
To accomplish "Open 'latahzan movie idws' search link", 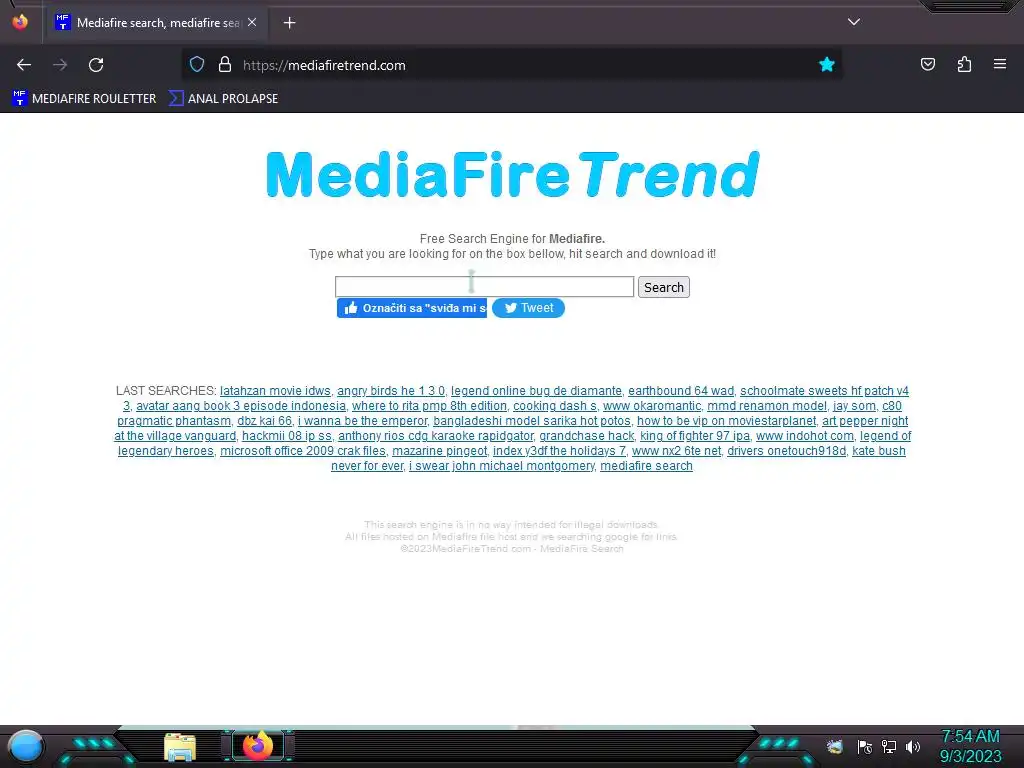I will 275,391.
